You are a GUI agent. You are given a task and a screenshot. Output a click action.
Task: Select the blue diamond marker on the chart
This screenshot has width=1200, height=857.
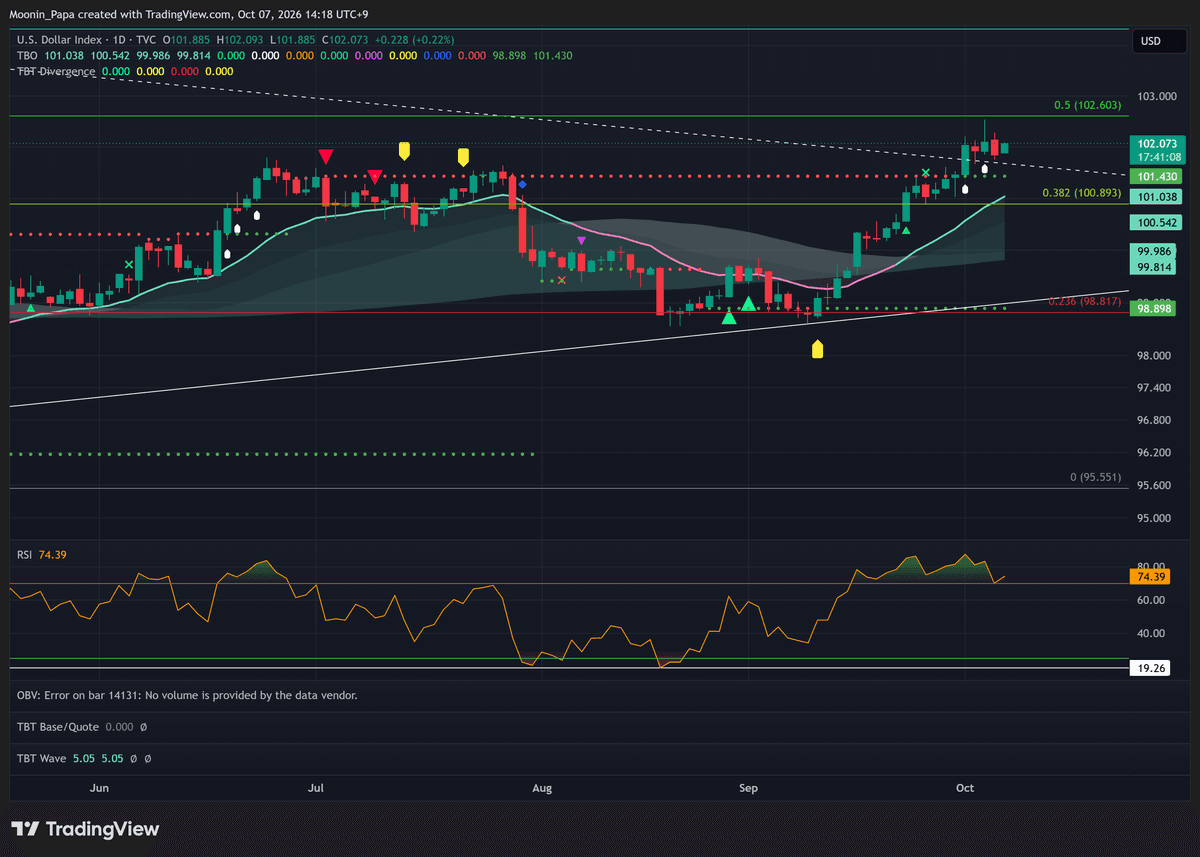[523, 185]
